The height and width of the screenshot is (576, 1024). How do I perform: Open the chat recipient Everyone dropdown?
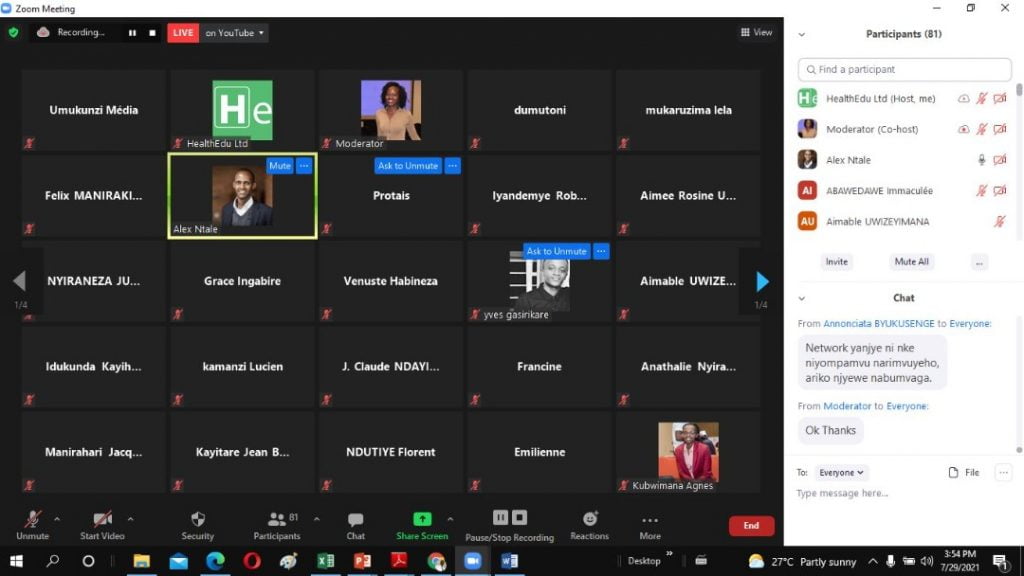(841, 472)
